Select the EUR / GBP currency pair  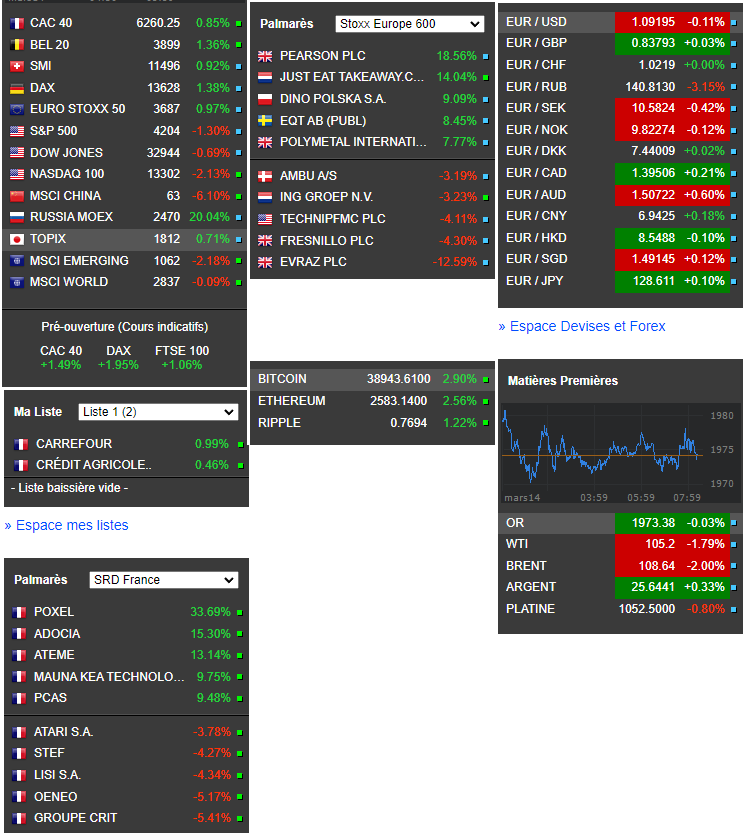click(620, 43)
